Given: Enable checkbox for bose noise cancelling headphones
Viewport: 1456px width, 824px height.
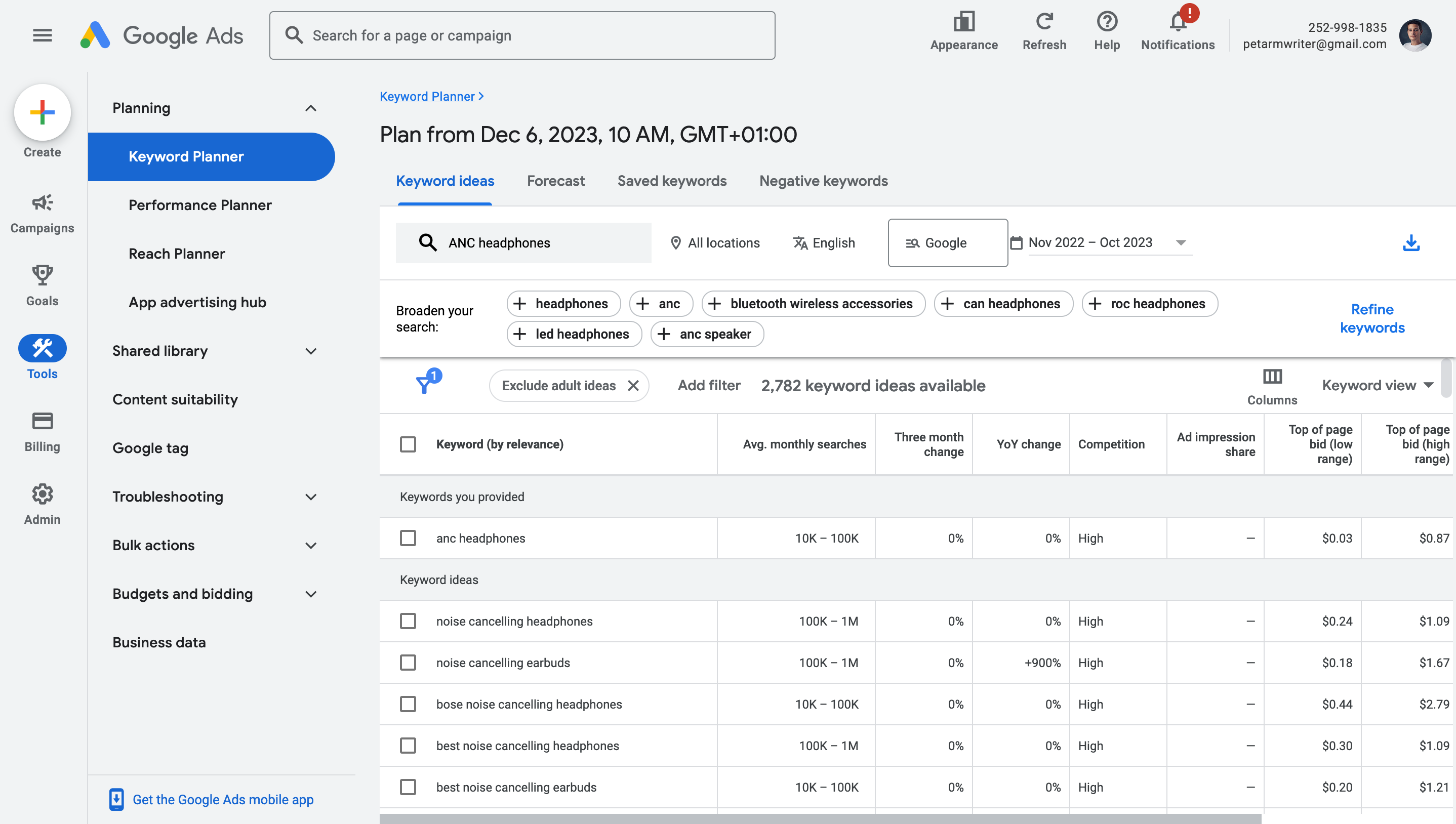Looking at the screenshot, I should [408, 704].
